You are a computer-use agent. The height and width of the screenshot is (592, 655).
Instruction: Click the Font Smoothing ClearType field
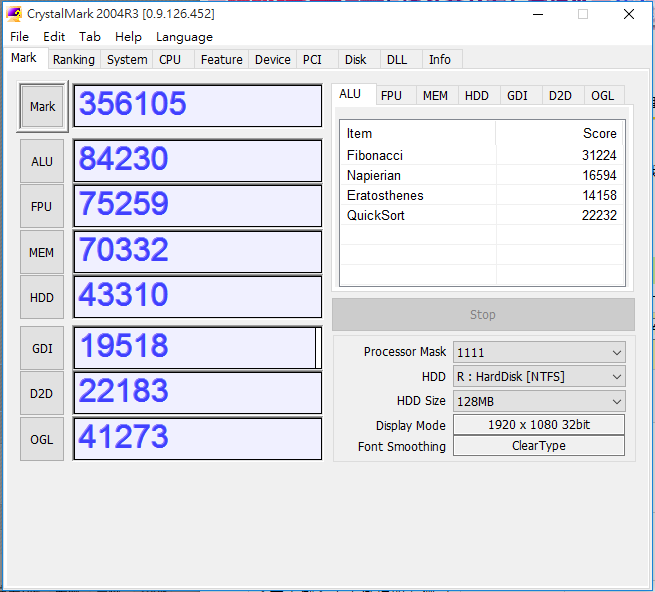point(539,446)
